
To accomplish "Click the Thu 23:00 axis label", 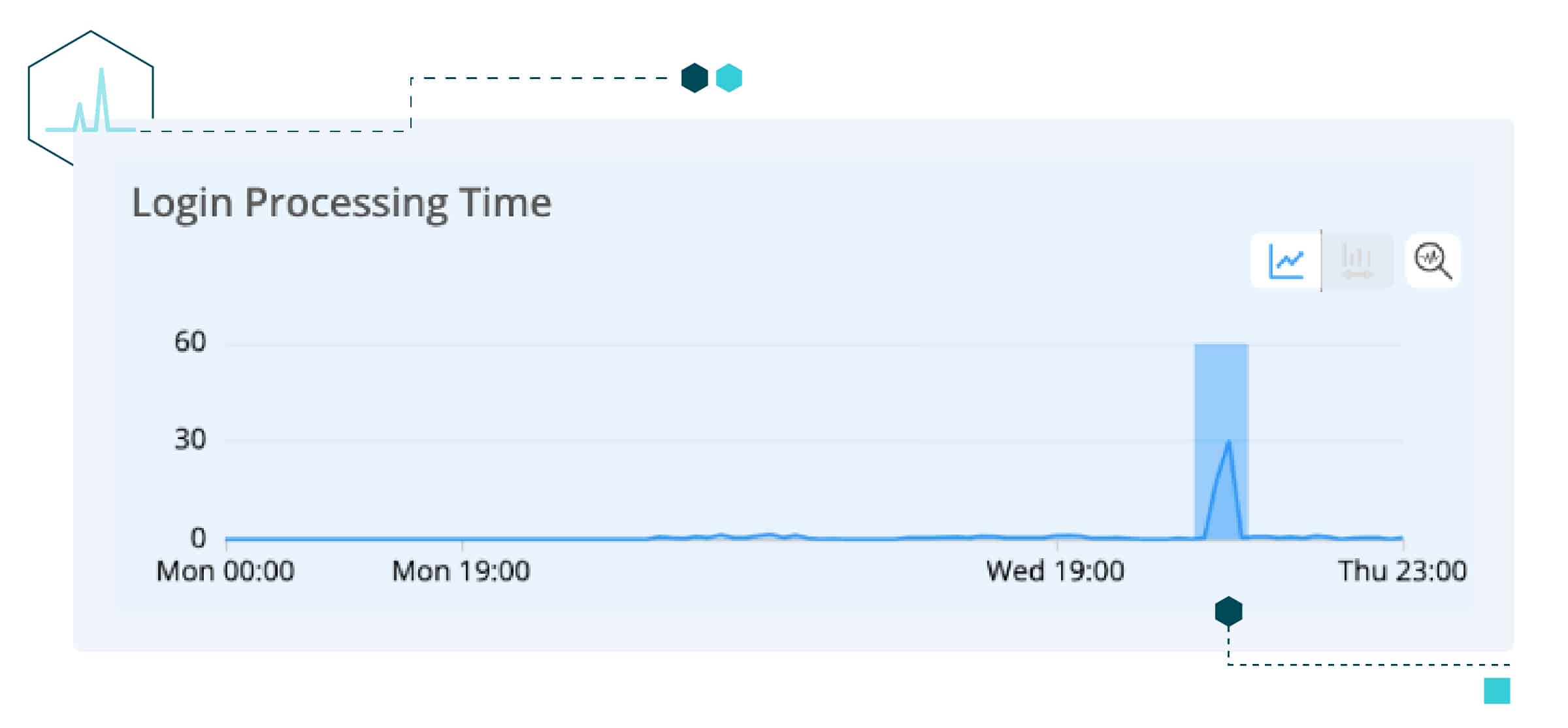I will pos(1402,571).
